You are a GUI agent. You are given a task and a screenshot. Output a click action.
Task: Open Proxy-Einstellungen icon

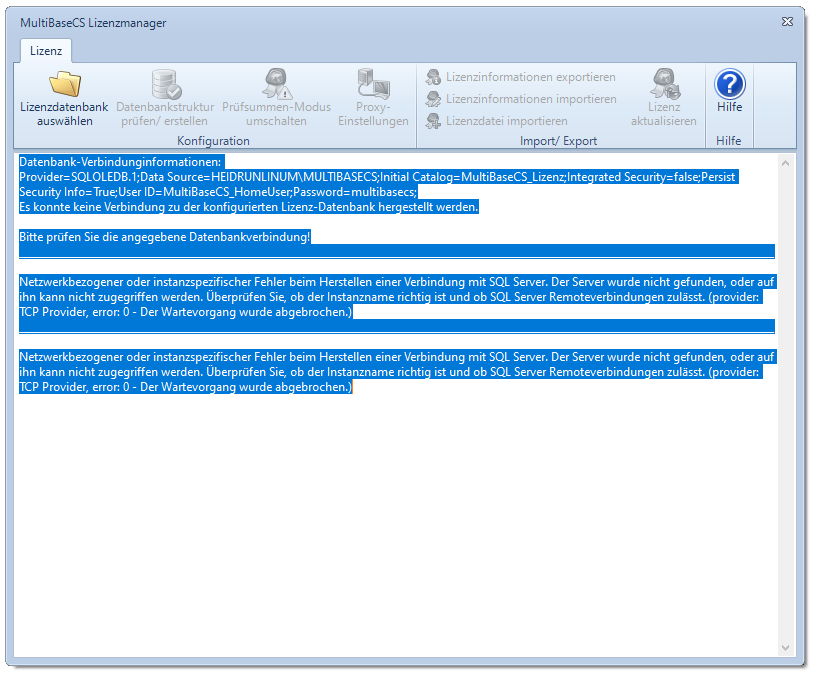pyautogui.click(x=374, y=83)
